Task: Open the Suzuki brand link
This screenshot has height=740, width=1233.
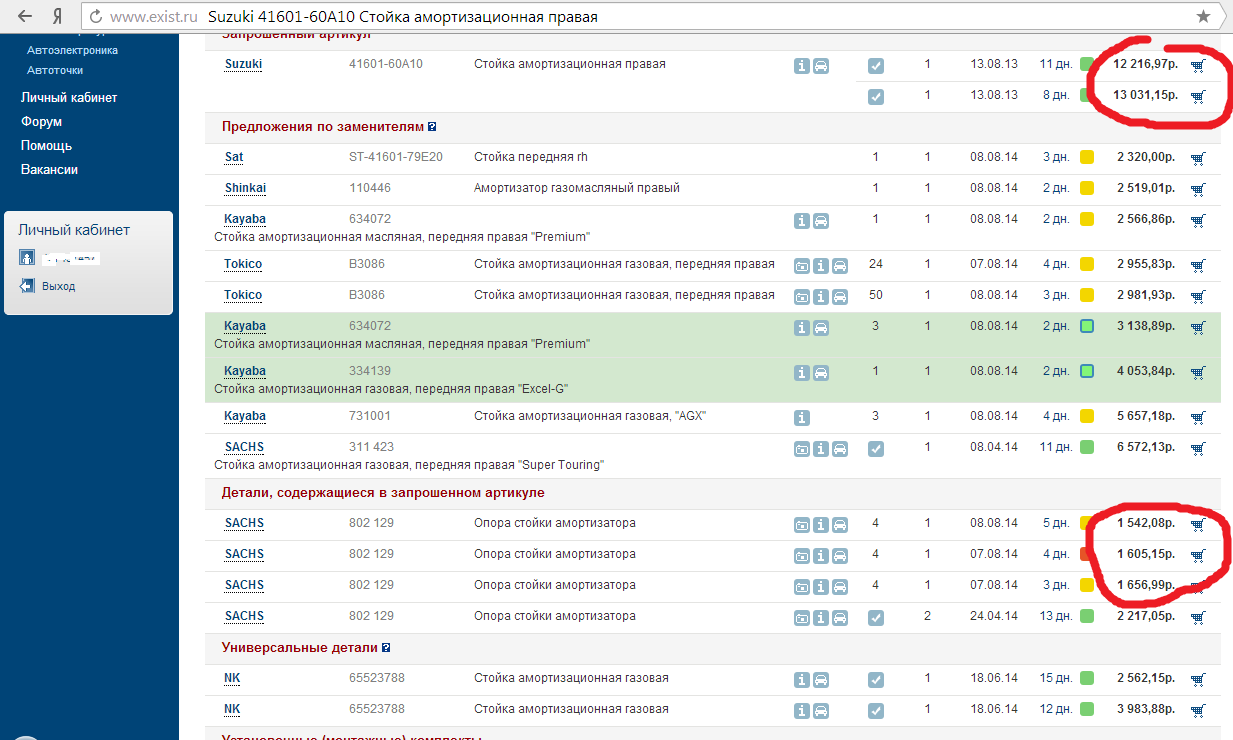Action: [x=243, y=64]
